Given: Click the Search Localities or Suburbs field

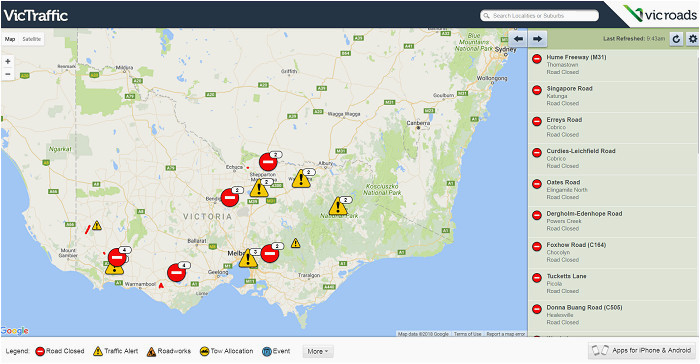Looking at the screenshot, I should coord(539,16).
